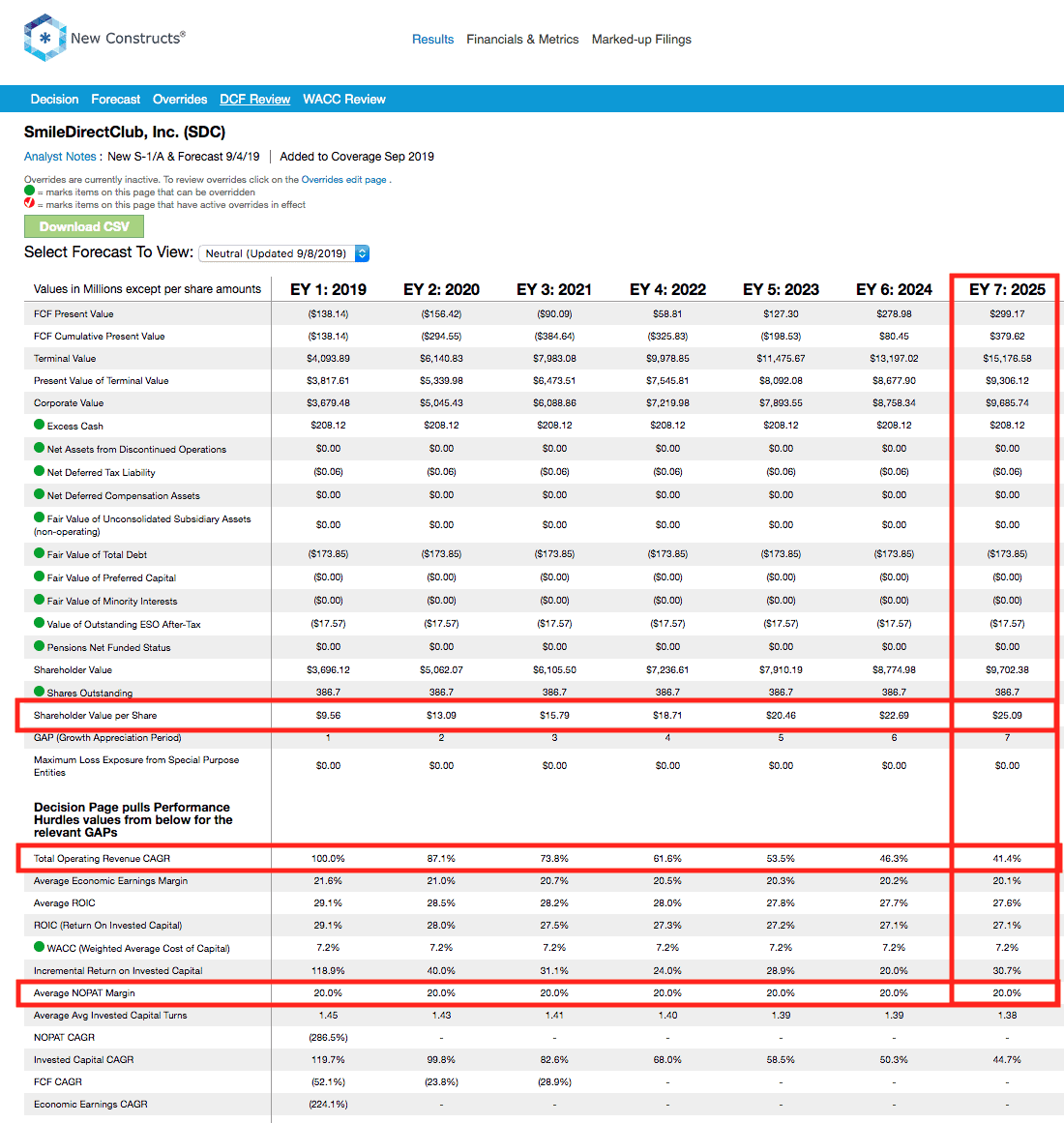Click the Download CSV button

(84, 226)
